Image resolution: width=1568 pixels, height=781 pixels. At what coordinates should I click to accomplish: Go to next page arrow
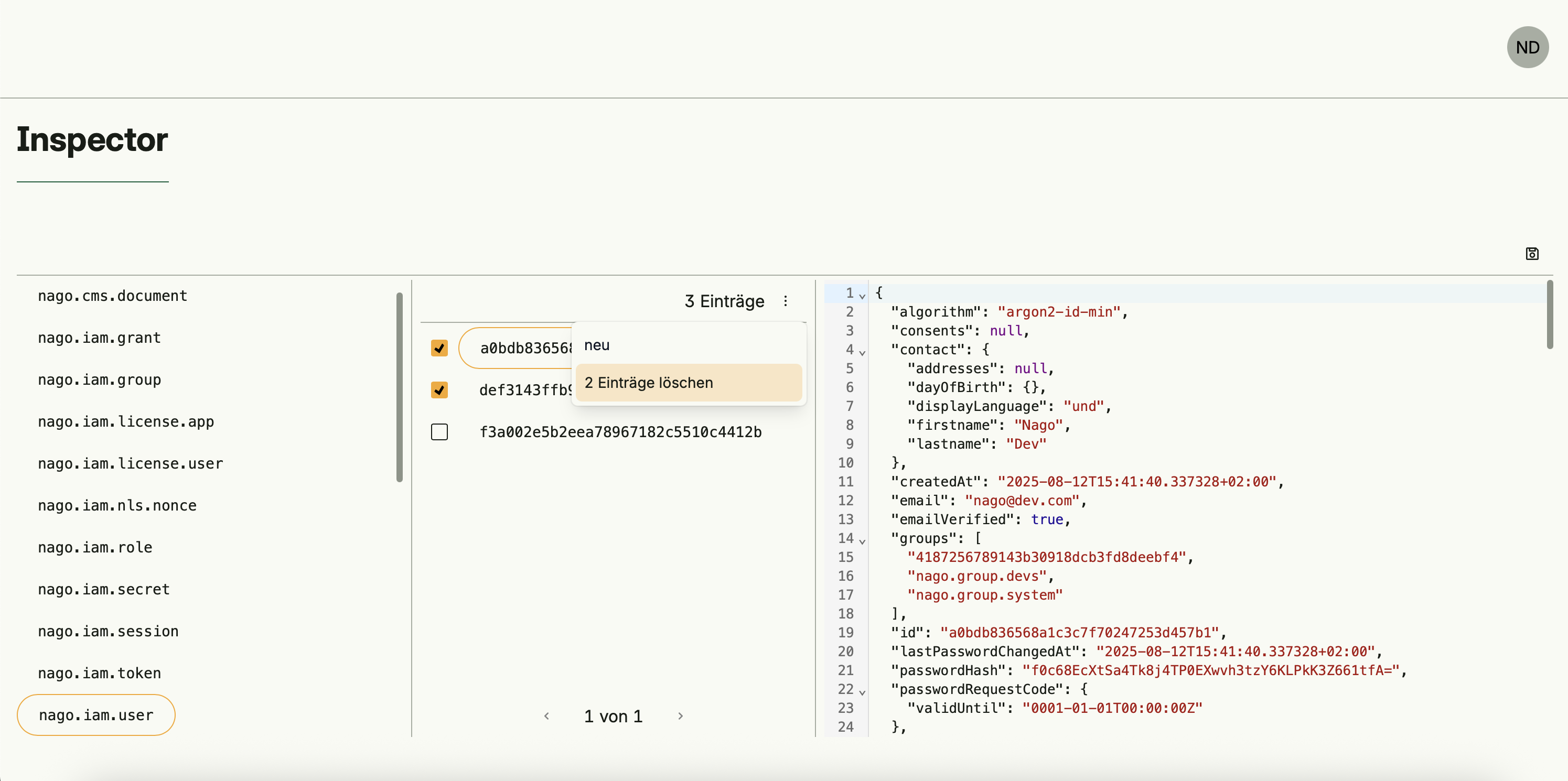coord(681,716)
